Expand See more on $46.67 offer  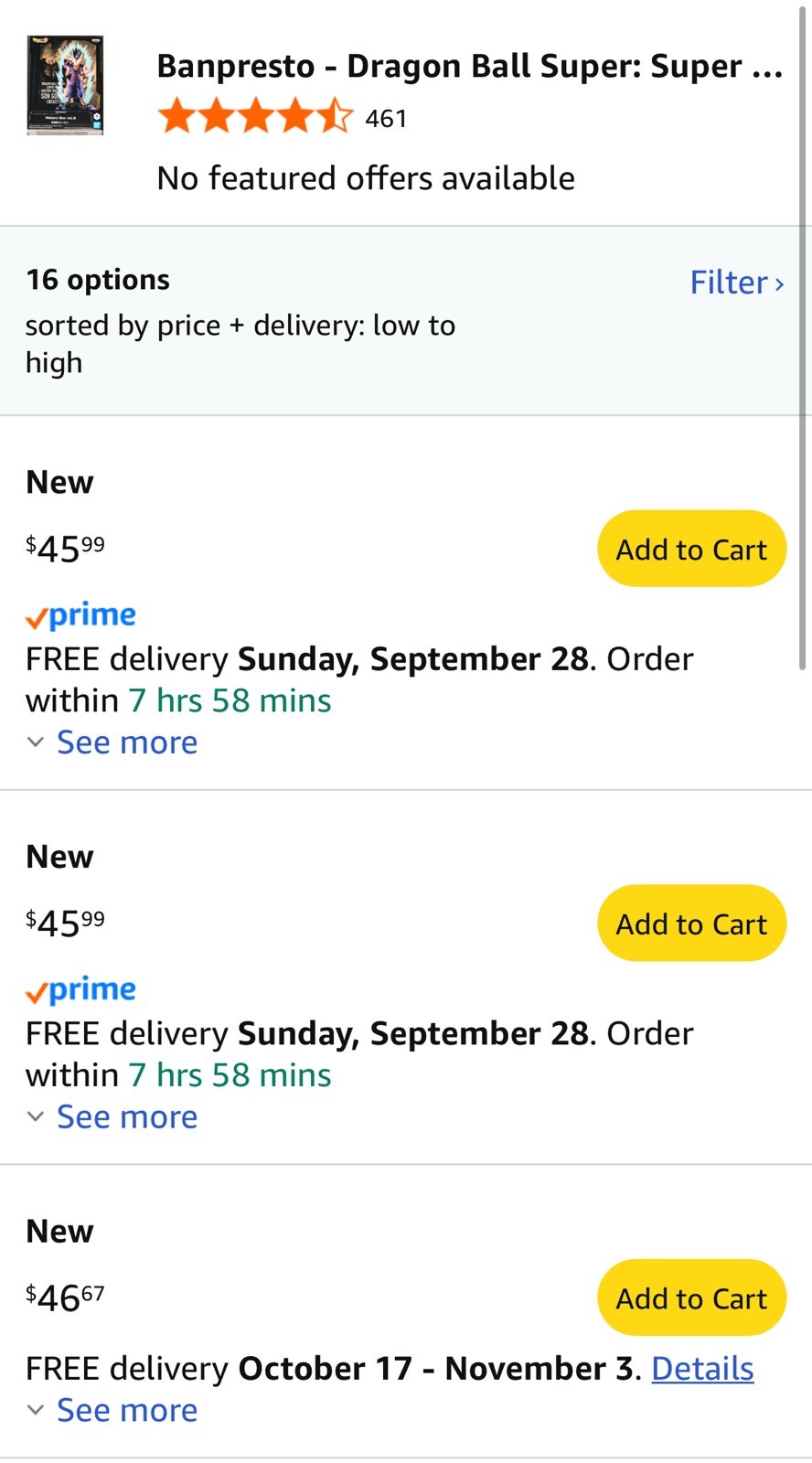pos(127,1410)
